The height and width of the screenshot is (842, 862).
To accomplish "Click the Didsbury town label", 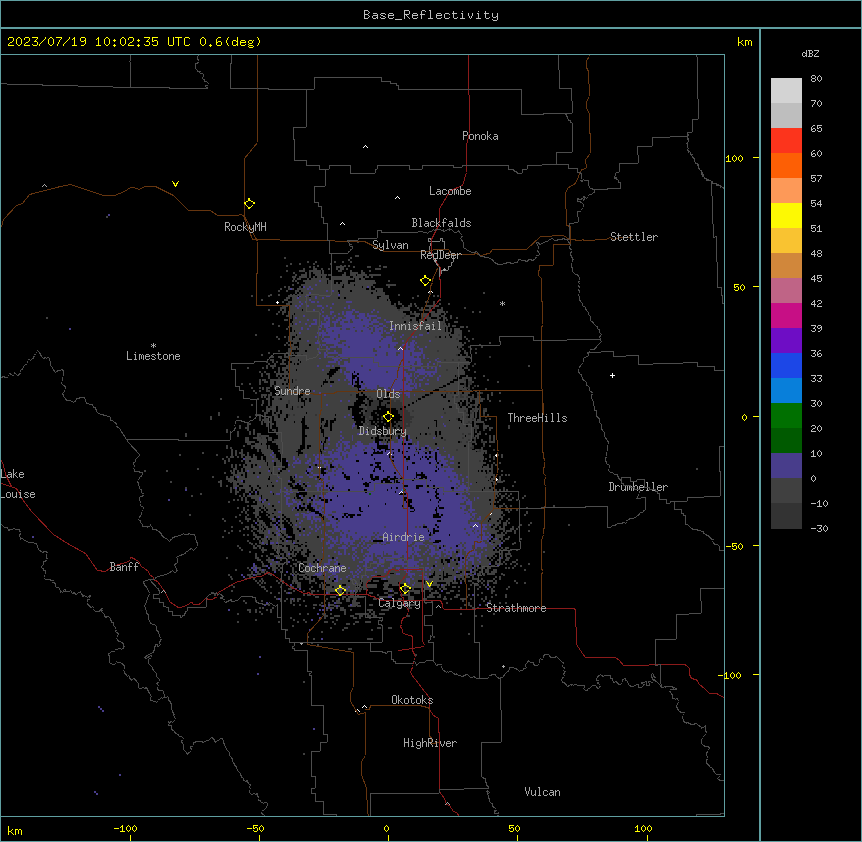I will 383,431.
